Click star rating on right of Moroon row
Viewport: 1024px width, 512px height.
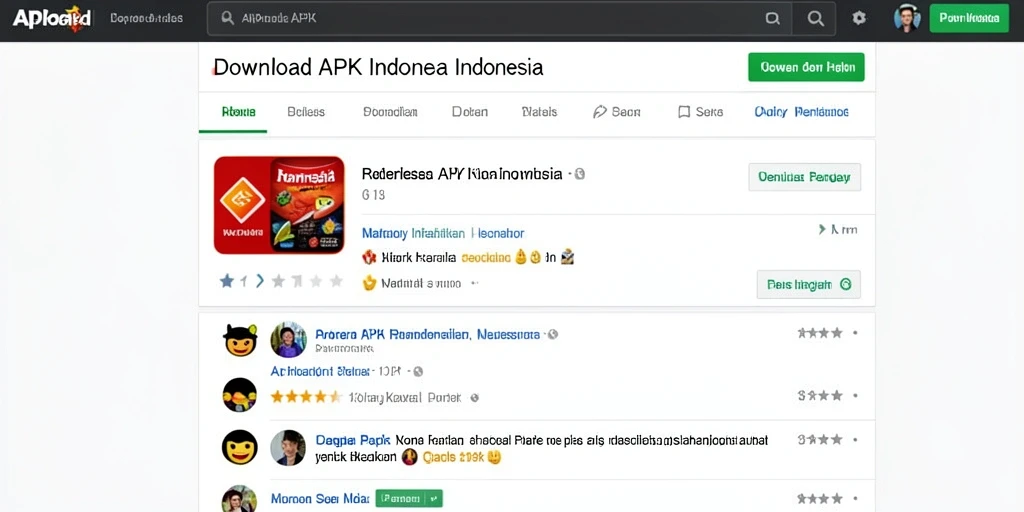pos(820,499)
